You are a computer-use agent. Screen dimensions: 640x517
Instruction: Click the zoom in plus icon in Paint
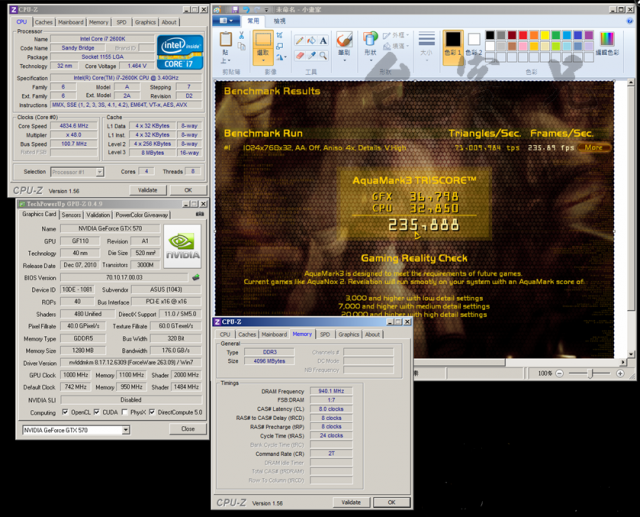tap(620, 373)
